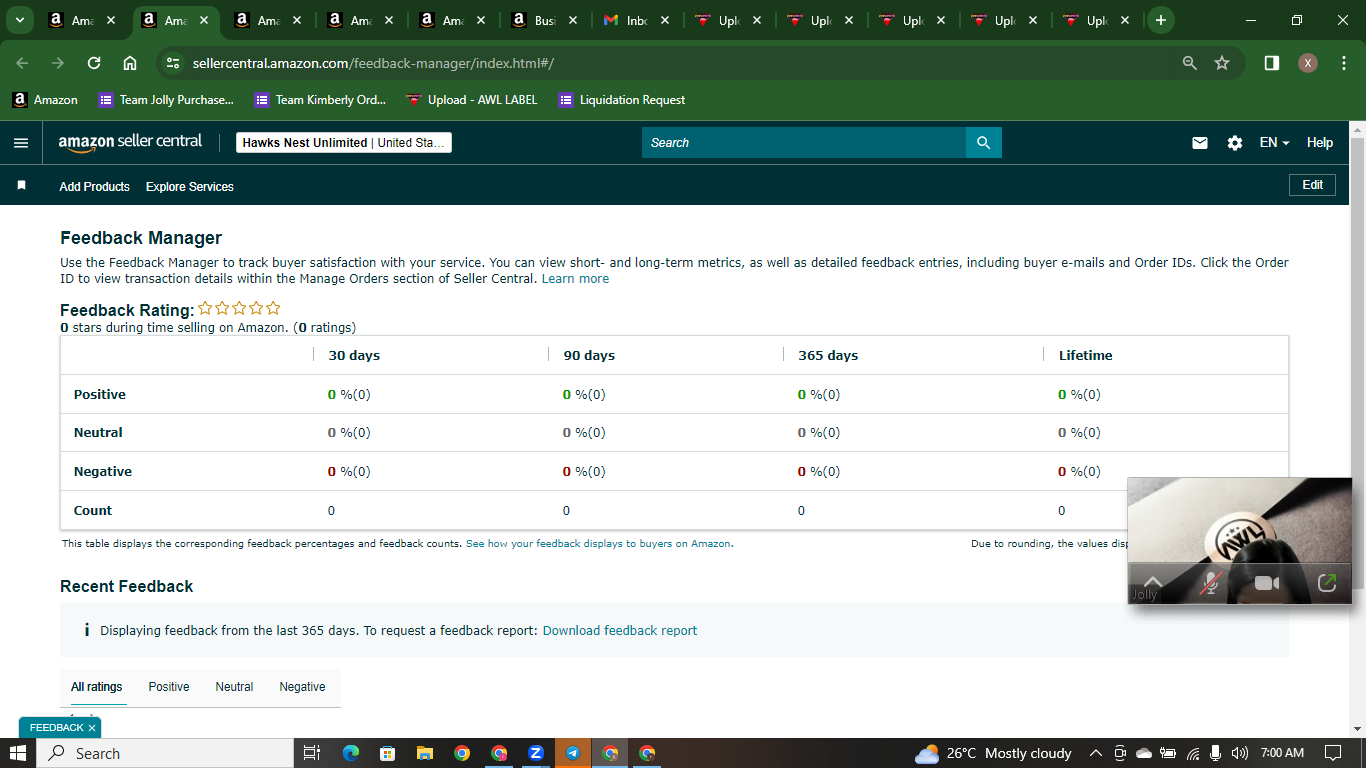Show hidden system tray icons
Image resolution: width=1366 pixels, height=768 pixels.
pos(1095,753)
